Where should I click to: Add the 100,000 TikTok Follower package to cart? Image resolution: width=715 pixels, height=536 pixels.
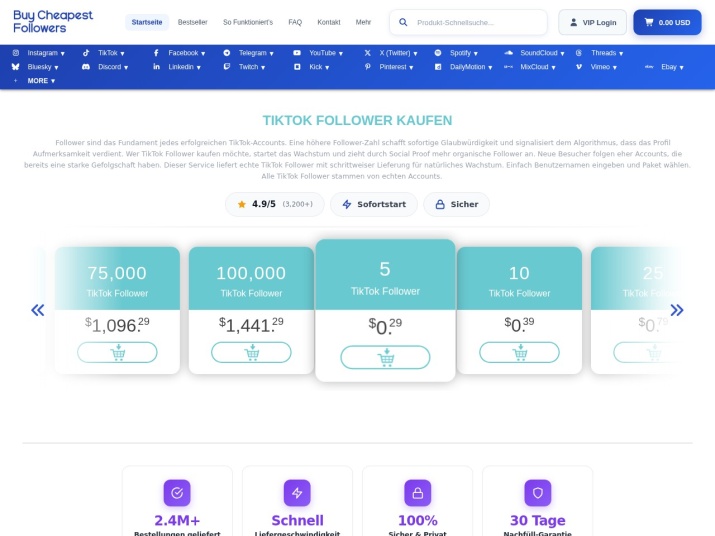click(x=251, y=353)
